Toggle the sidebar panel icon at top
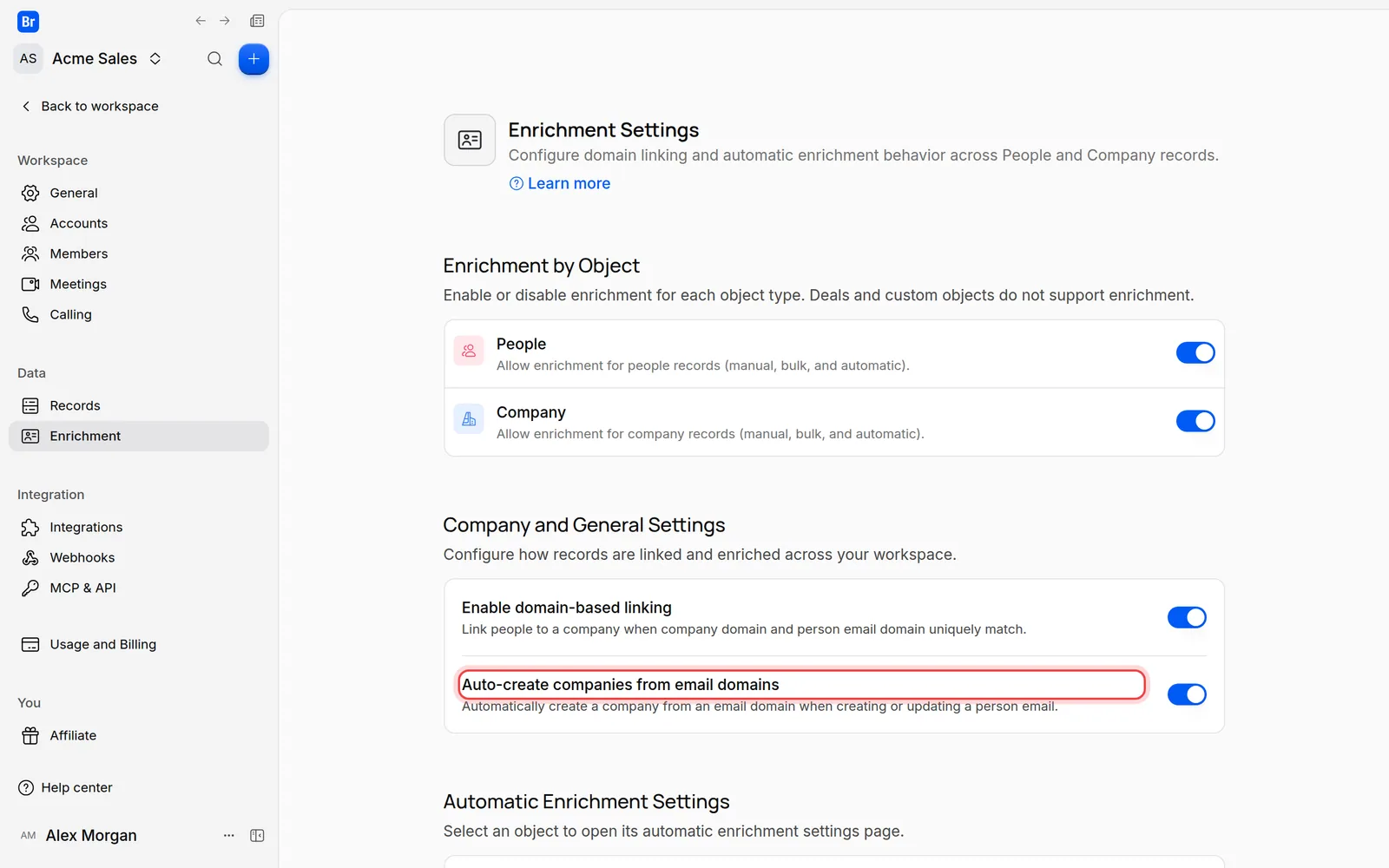 (257, 21)
